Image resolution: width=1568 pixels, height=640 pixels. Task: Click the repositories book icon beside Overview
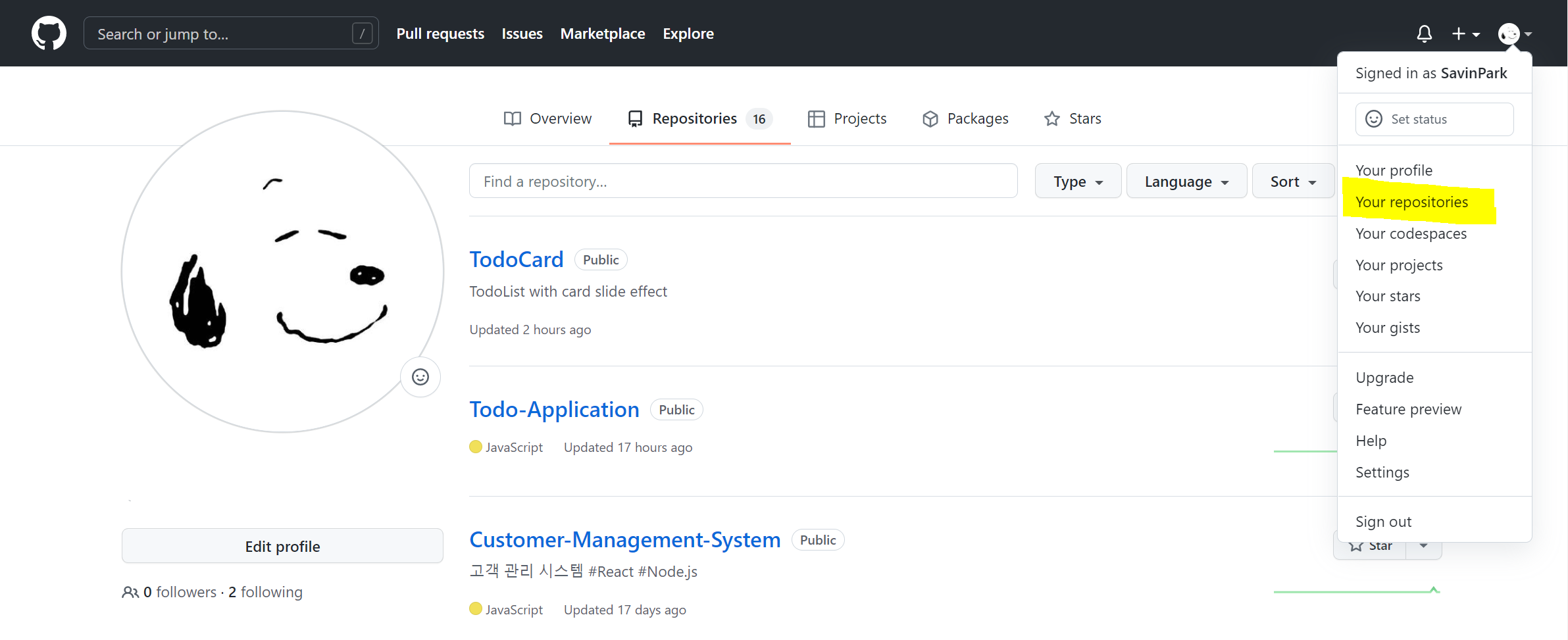click(634, 118)
